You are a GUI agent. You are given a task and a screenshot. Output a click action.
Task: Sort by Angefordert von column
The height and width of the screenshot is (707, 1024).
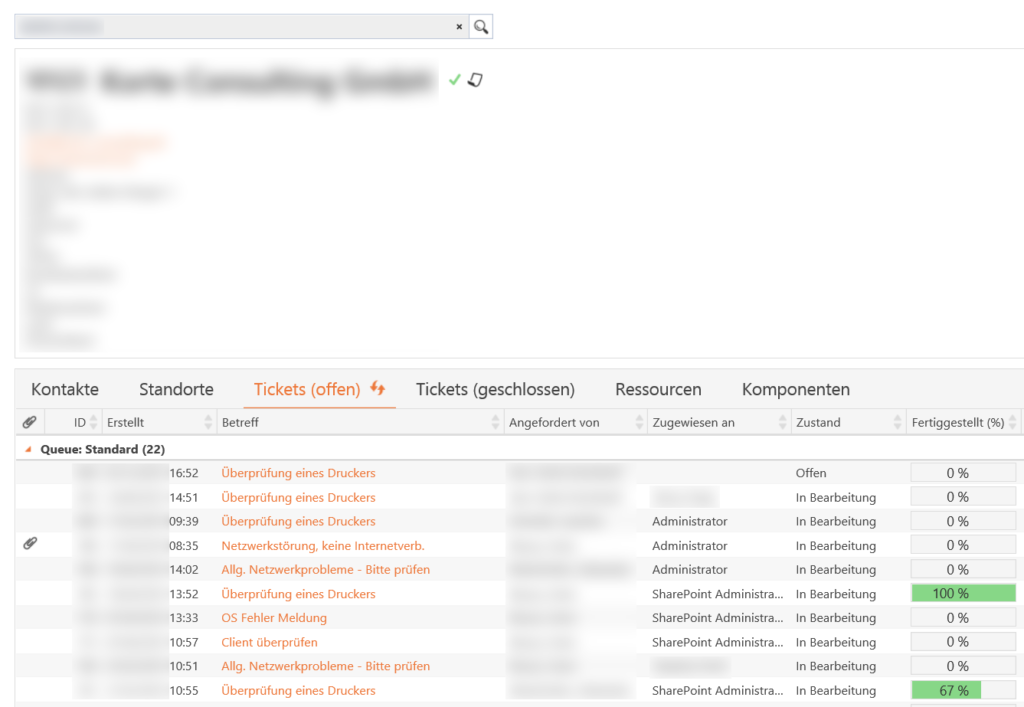pos(554,422)
